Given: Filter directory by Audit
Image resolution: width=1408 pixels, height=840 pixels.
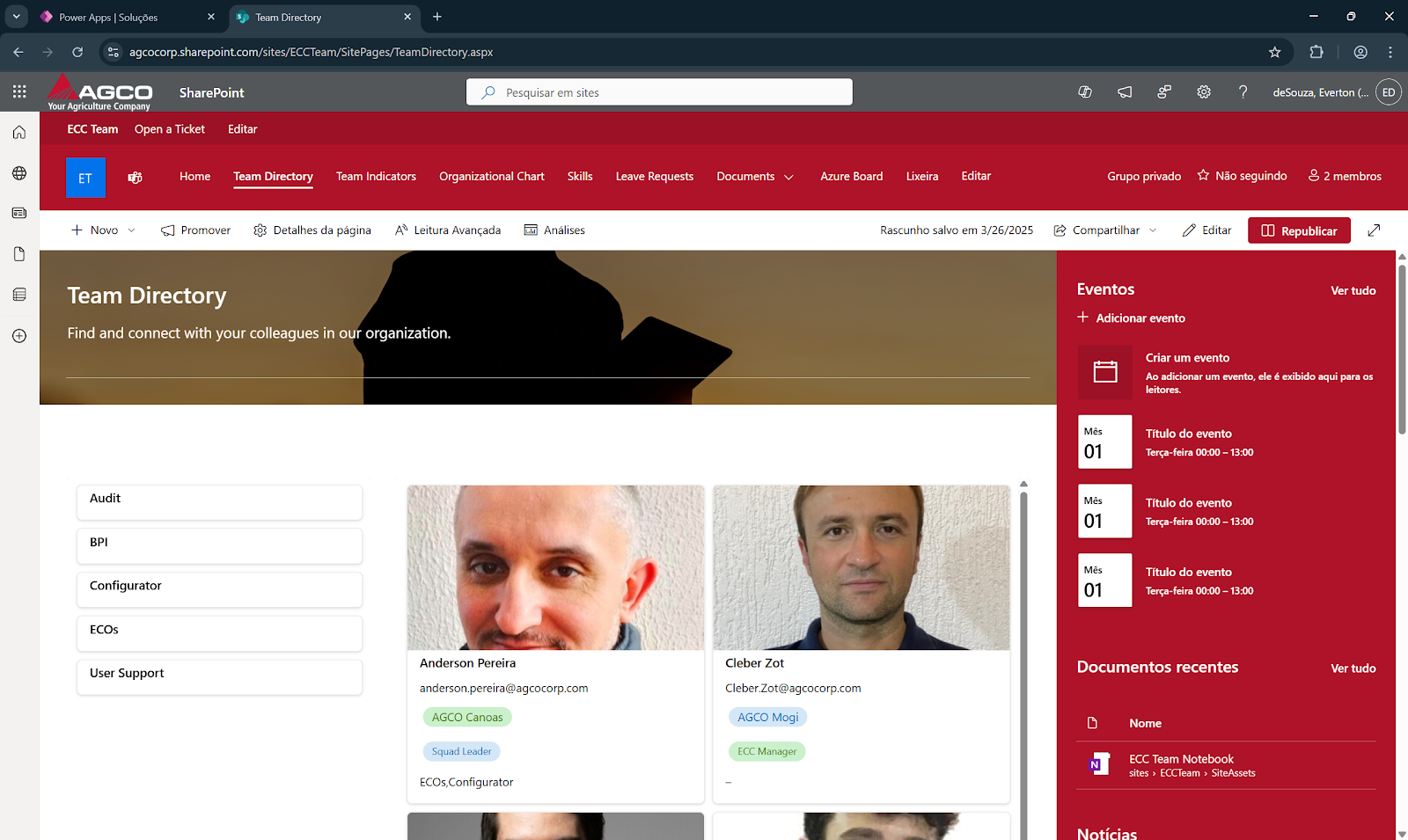Looking at the screenshot, I should coord(219,501).
